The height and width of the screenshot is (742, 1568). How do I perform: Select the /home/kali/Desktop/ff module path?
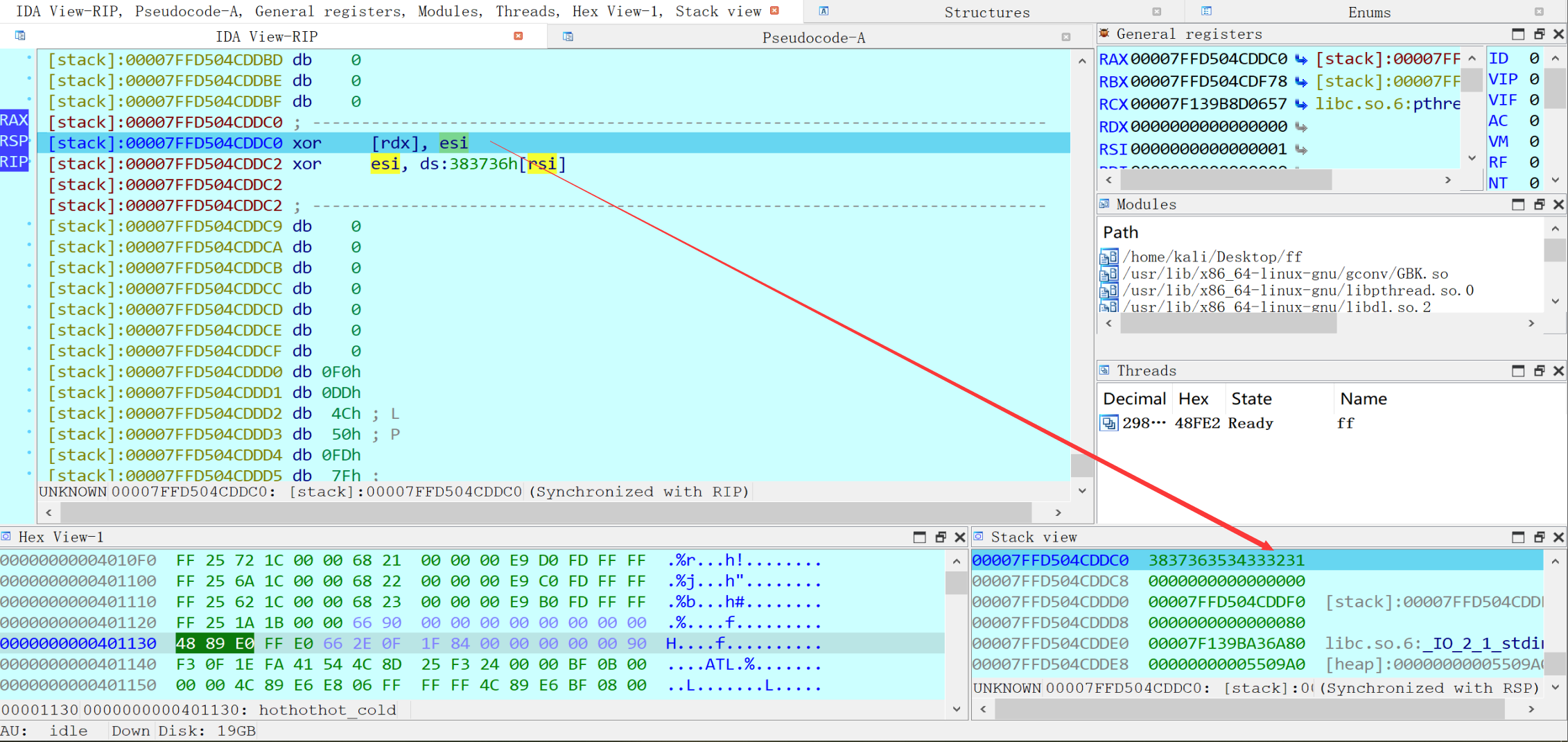pyautogui.click(x=1212, y=257)
